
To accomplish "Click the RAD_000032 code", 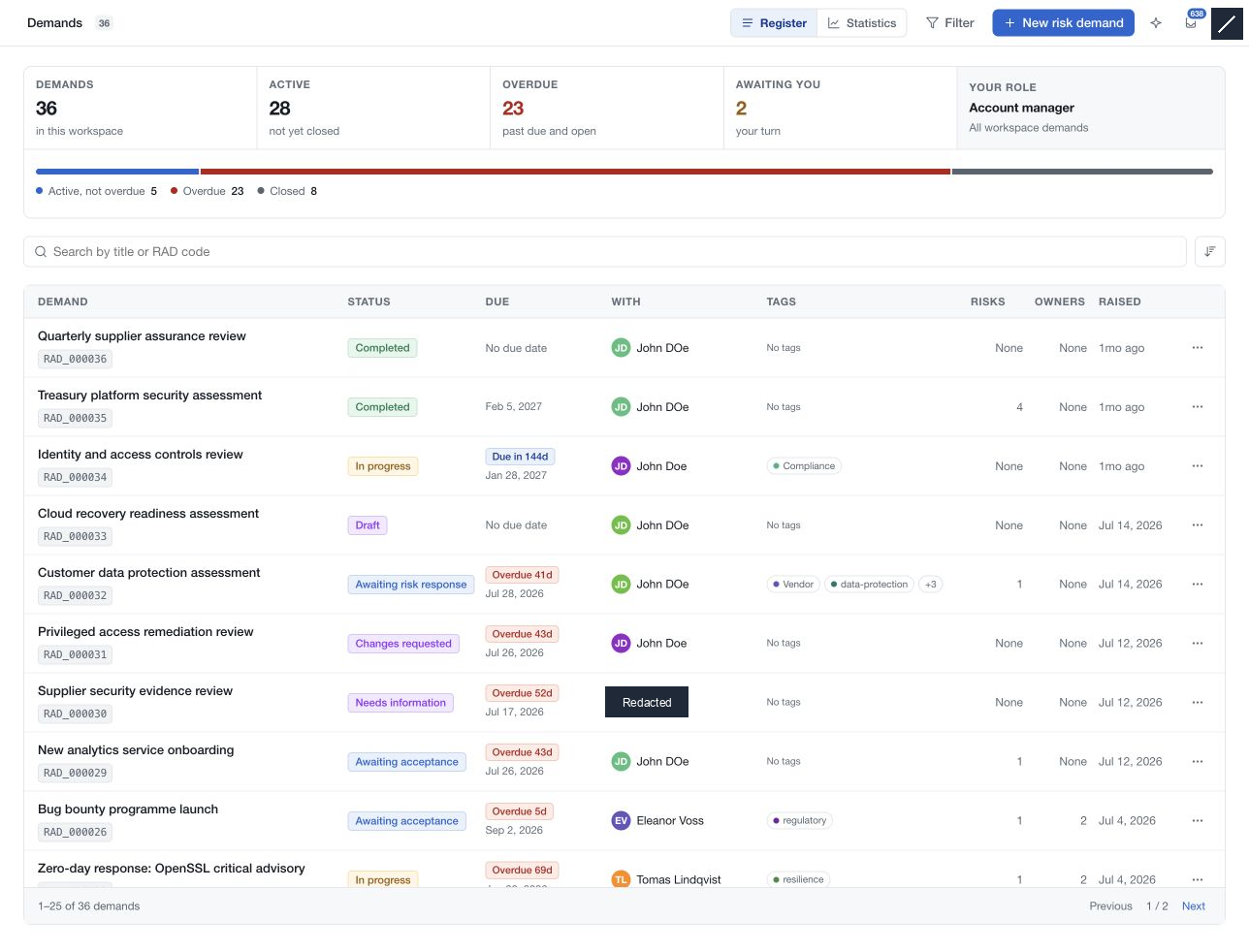I will (75, 596).
